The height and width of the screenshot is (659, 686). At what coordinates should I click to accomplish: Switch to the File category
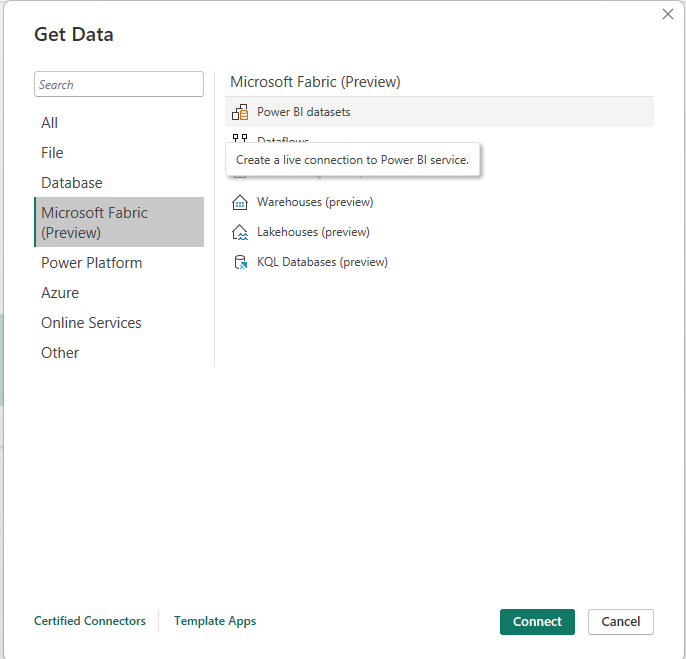click(52, 153)
